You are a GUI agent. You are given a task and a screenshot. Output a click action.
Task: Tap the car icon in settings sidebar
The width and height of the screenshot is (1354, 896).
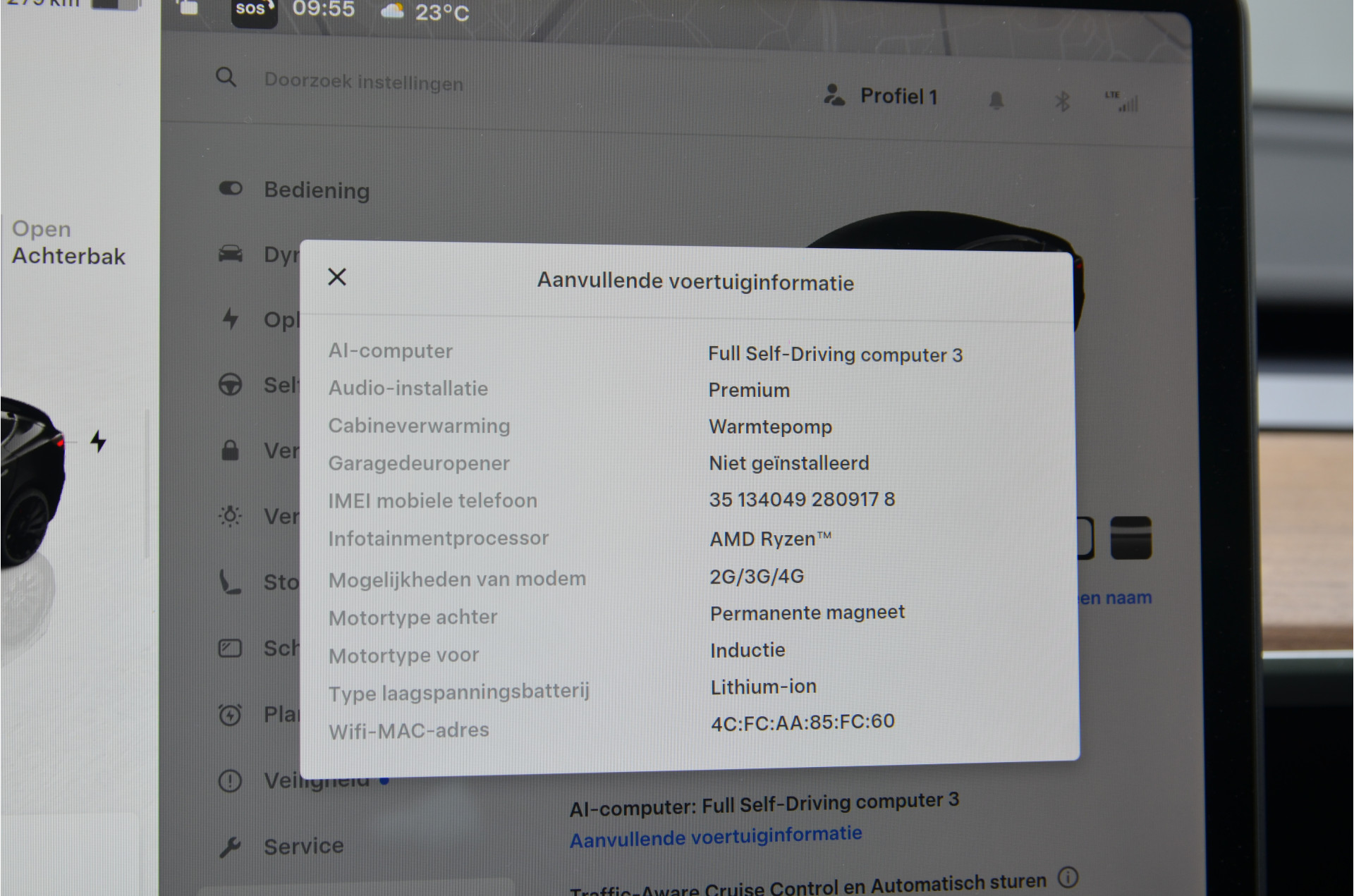point(231,253)
